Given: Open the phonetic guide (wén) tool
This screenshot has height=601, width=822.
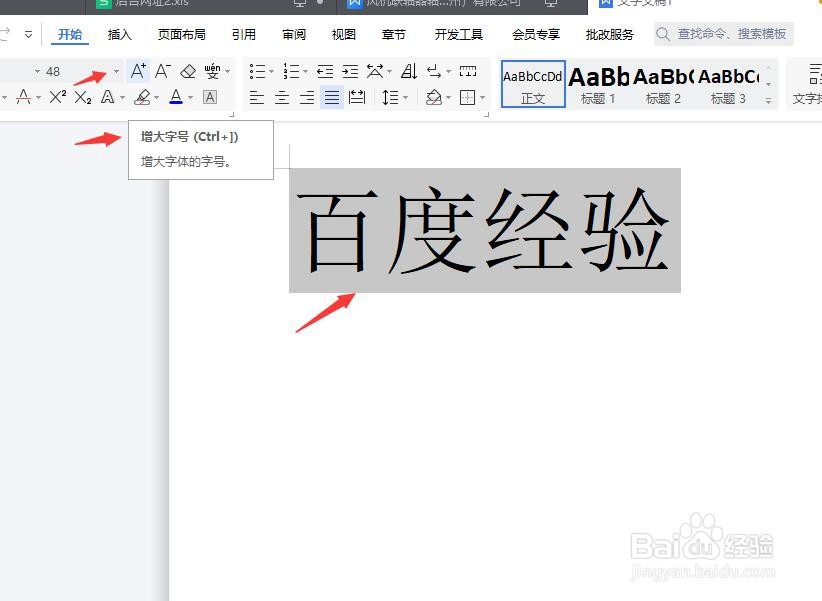Looking at the screenshot, I should 212,71.
